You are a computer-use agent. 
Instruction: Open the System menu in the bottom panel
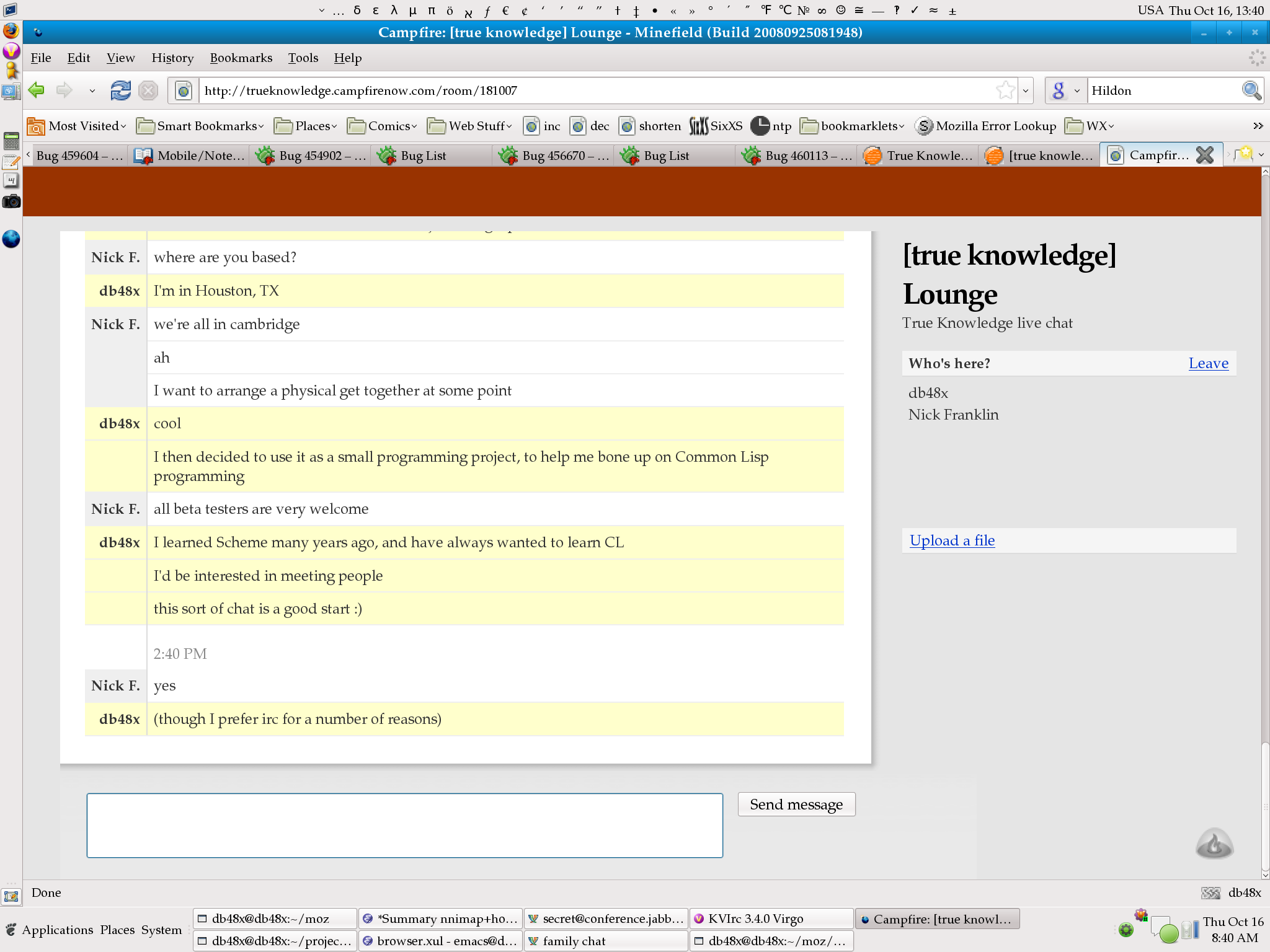161,930
